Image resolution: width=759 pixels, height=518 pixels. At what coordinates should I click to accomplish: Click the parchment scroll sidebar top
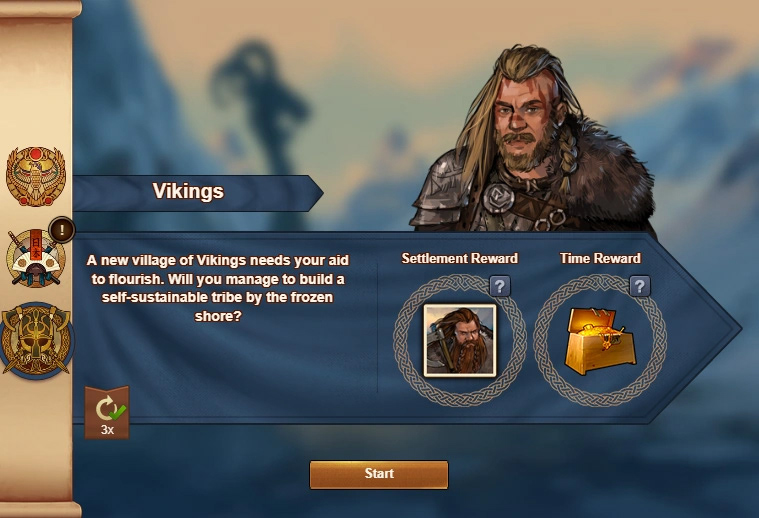[x=40, y=8]
